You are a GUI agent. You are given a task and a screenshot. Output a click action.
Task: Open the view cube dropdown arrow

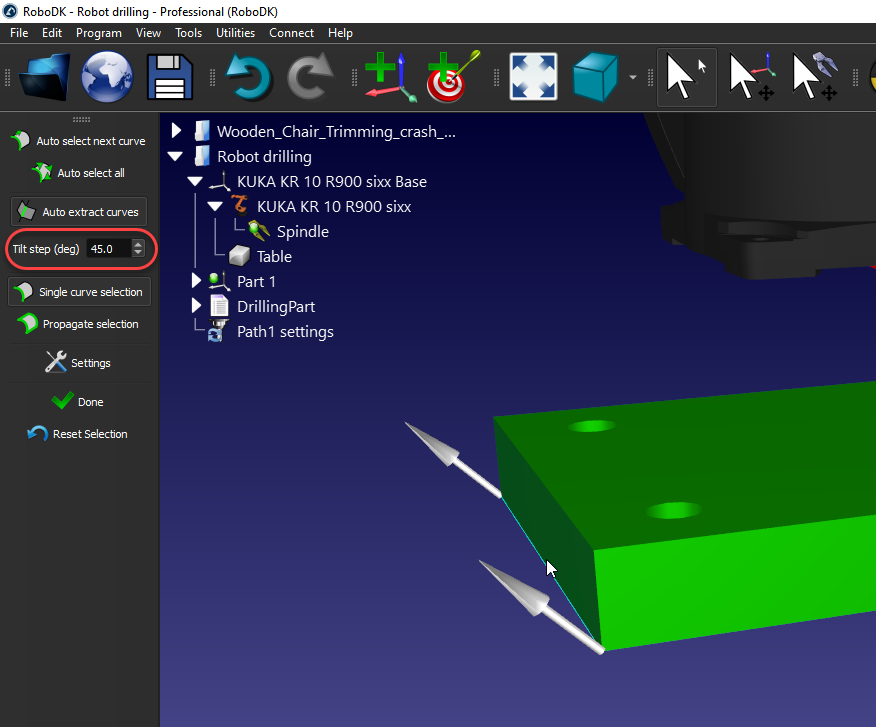[x=633, y=78]
